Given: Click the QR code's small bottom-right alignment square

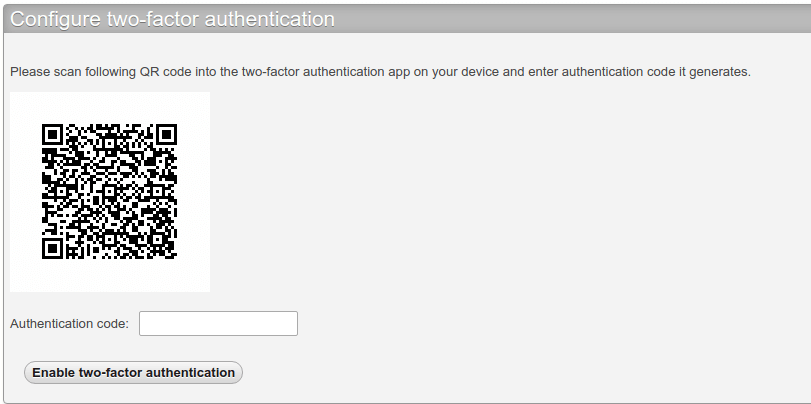Looking at the screenshot, I should tap(154, 235).
